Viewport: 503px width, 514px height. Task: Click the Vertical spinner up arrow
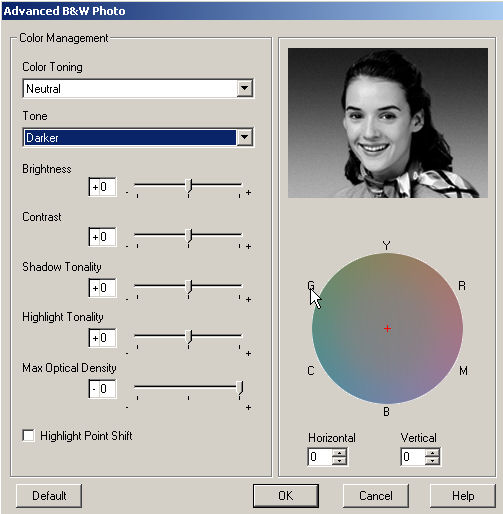[432, 453]
